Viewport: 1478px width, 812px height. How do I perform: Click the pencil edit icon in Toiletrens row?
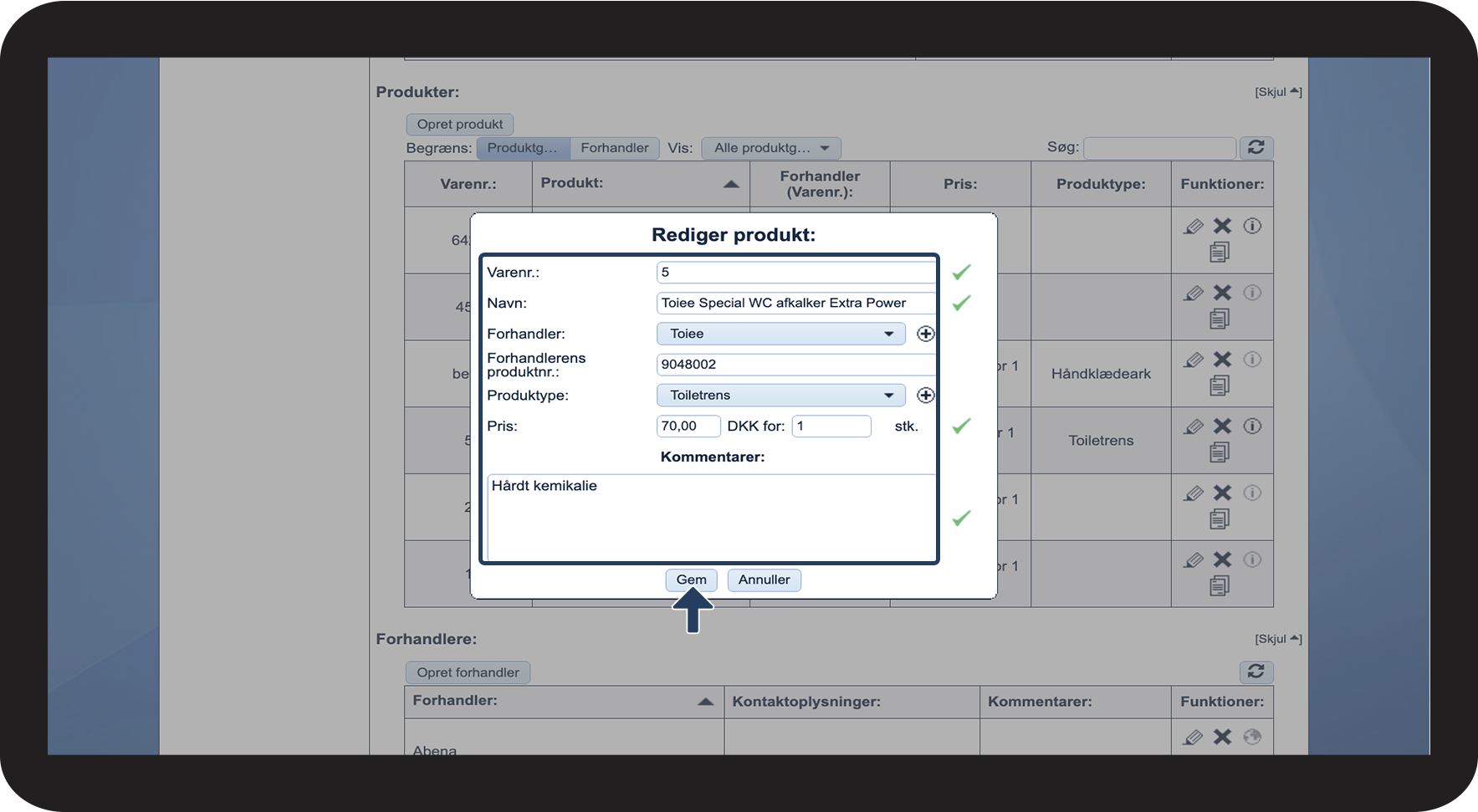(x=1194, y=426)
